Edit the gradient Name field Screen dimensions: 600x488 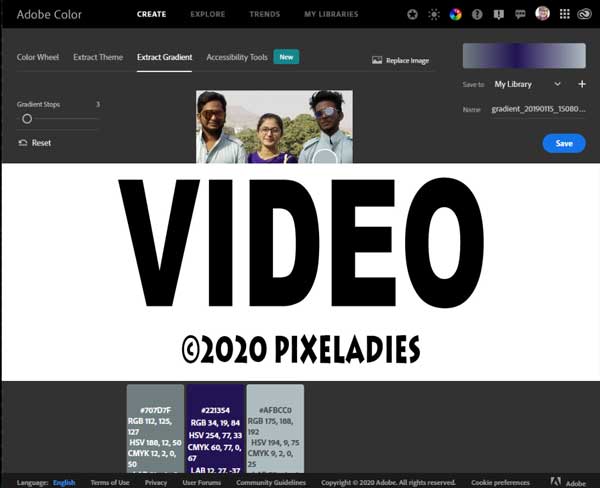tap(538, 109)
